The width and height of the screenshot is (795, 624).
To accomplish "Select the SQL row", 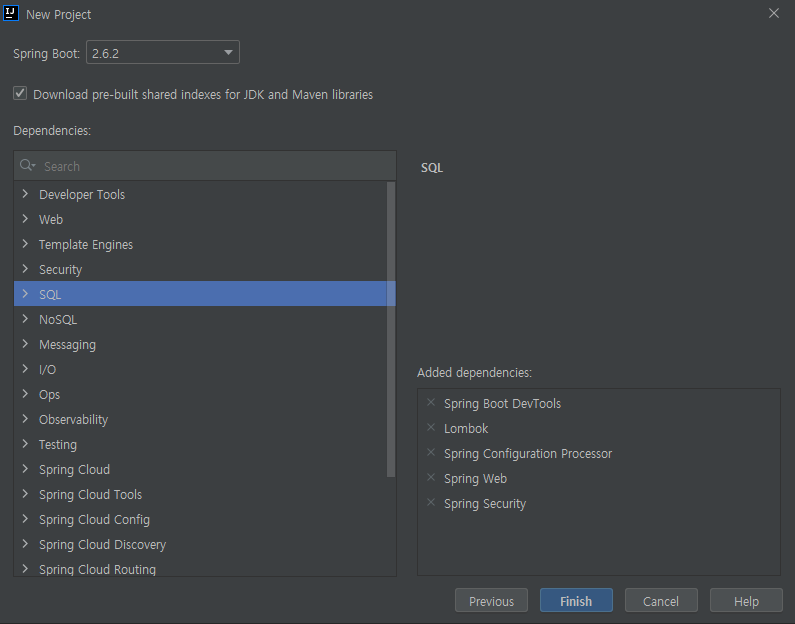I will [204, 294].
